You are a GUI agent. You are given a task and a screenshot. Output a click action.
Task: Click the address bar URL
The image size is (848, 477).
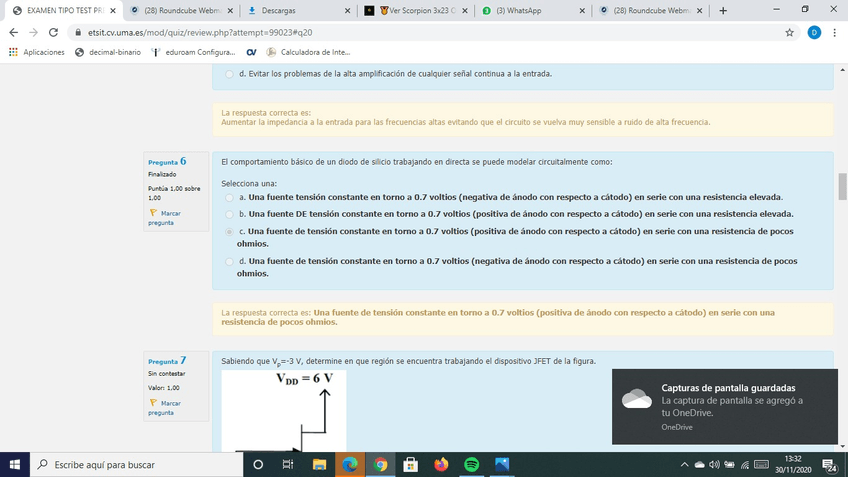pos(200,32)
